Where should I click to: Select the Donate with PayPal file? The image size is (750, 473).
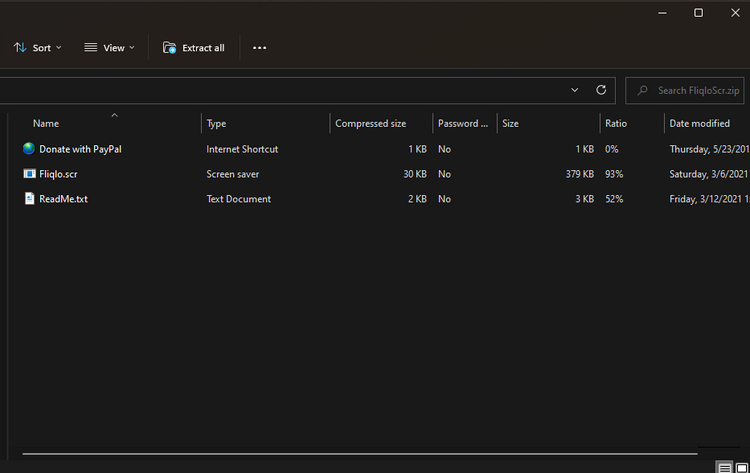(80, 149)
